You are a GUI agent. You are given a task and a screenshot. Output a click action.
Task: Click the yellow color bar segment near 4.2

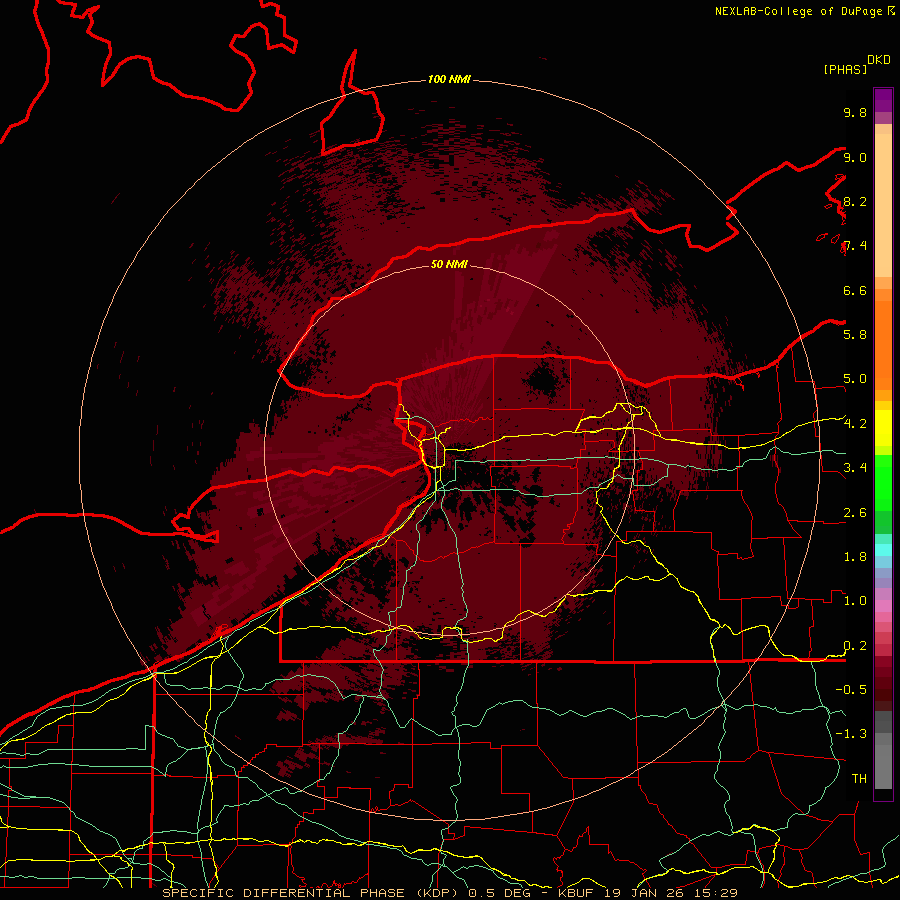883,428
